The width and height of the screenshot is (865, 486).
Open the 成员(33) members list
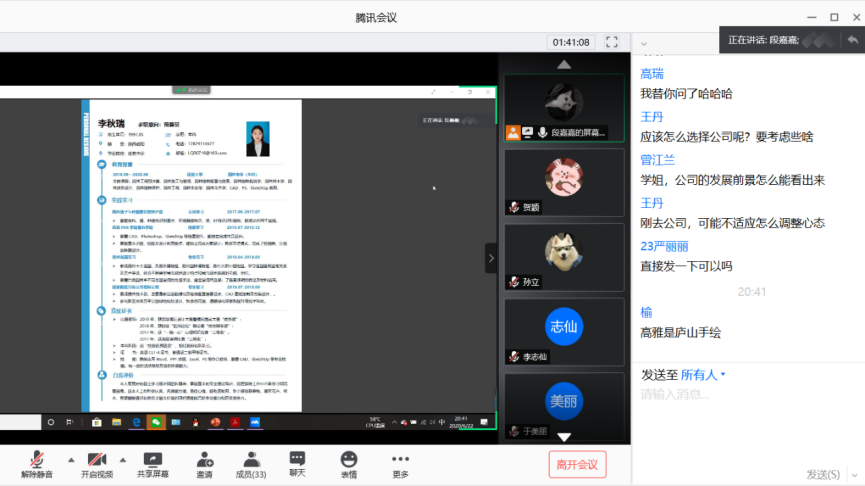click(x=250, y=464)
